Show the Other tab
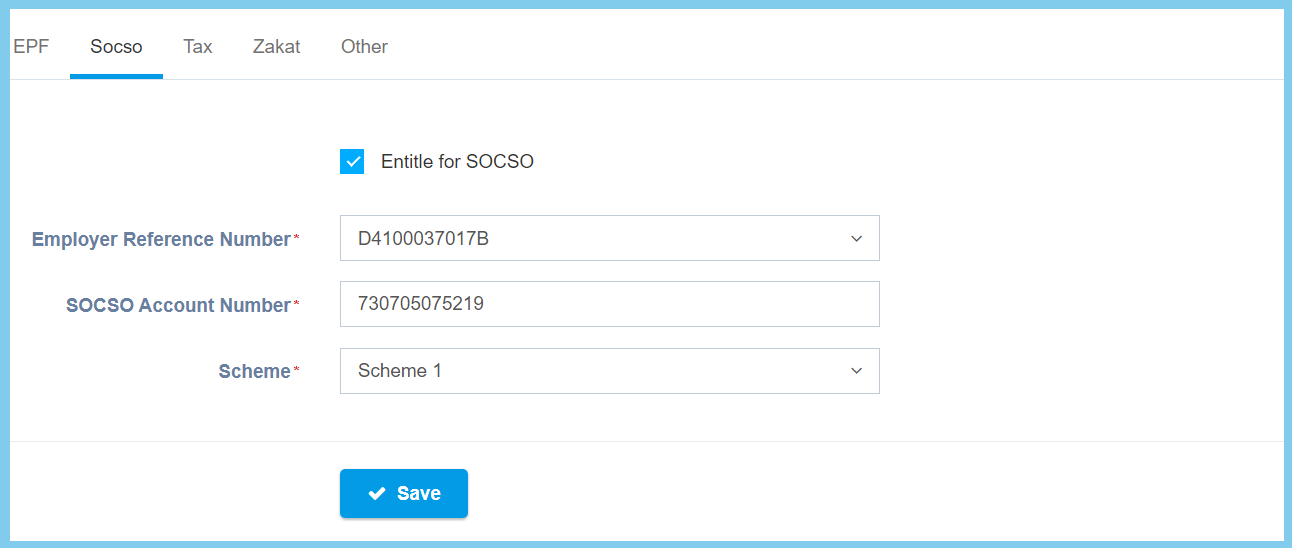1292x548 pixels. click(x=364, y=47)
